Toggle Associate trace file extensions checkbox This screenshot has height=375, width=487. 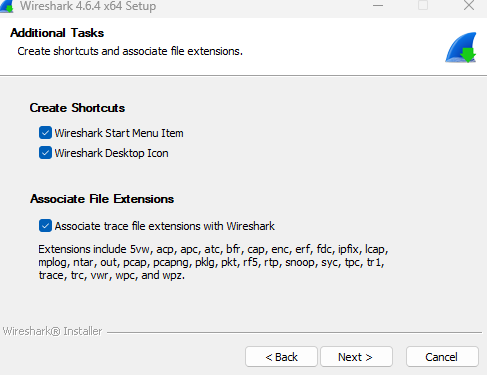[x=45, y=226]
